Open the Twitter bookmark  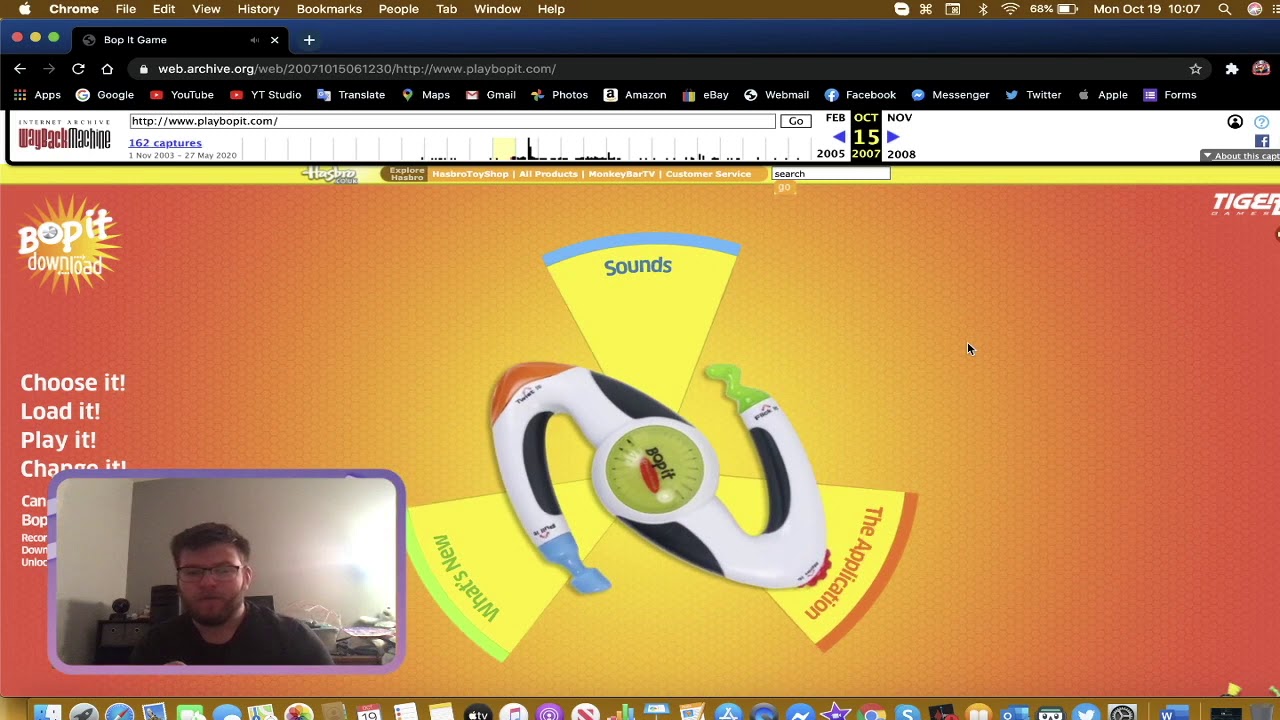[x=1033, y=95]
